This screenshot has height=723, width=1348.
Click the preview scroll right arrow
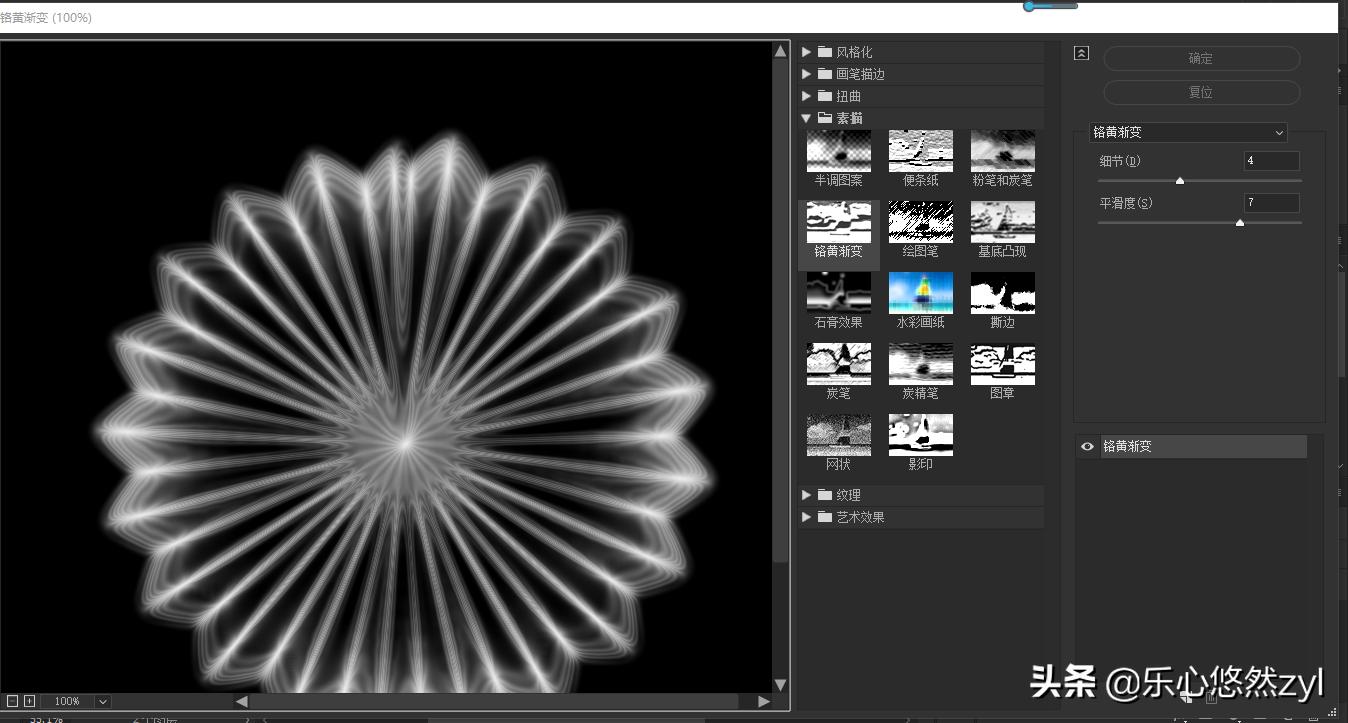click(765, 701)
